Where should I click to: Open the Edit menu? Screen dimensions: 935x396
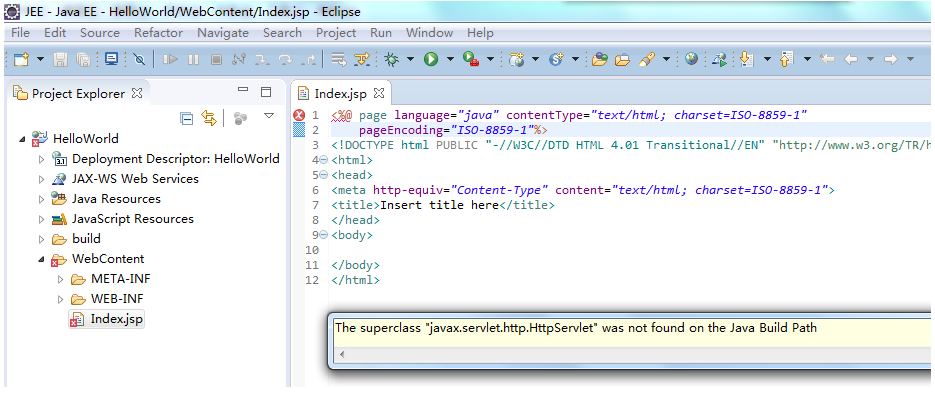(55, 33)
